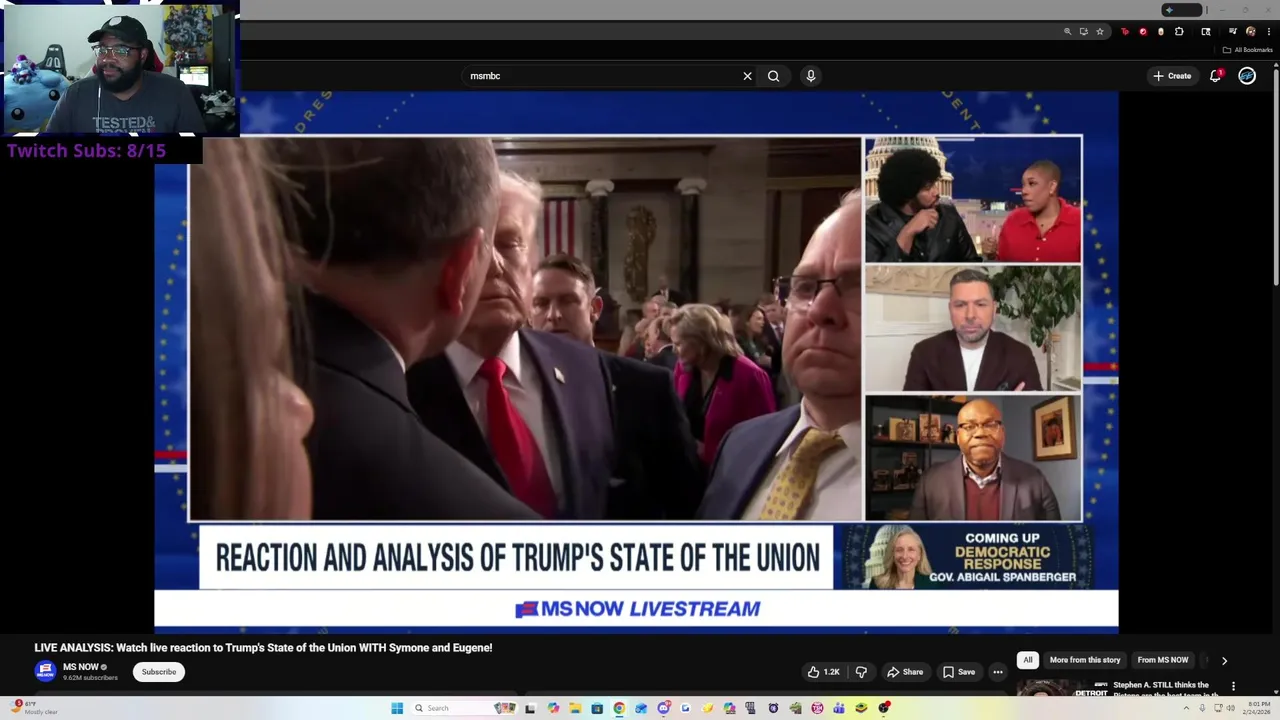Screen dimensions: 1280x720
Task: Open Microsoft Teams icon in the taskbar
Action: pos(839,708)
